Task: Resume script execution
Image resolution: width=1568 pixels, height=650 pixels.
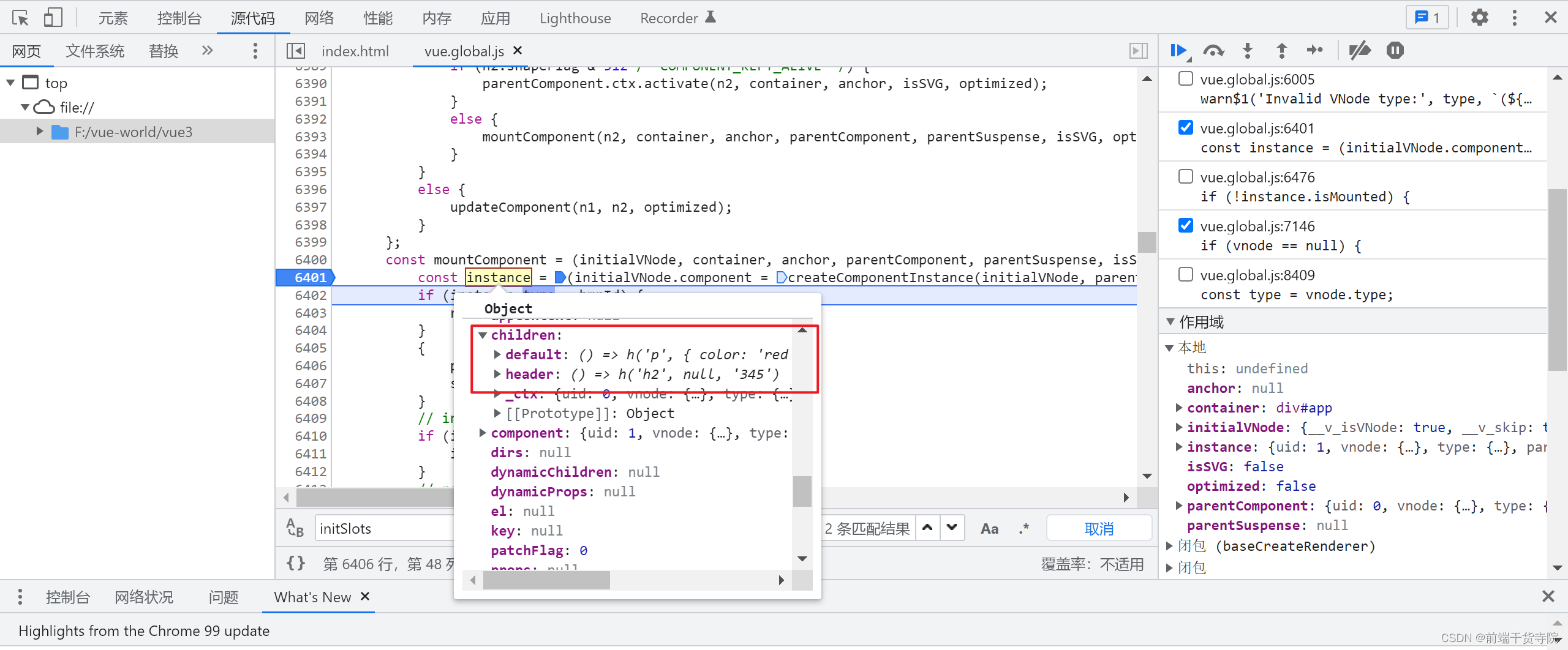Action: click(1178, 51)
